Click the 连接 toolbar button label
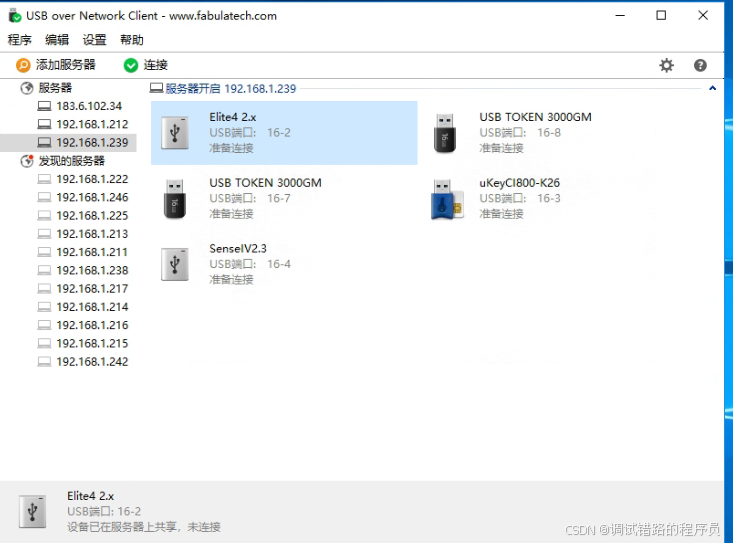733x543 pixels. pyautogui.click(x=156, y=65)
